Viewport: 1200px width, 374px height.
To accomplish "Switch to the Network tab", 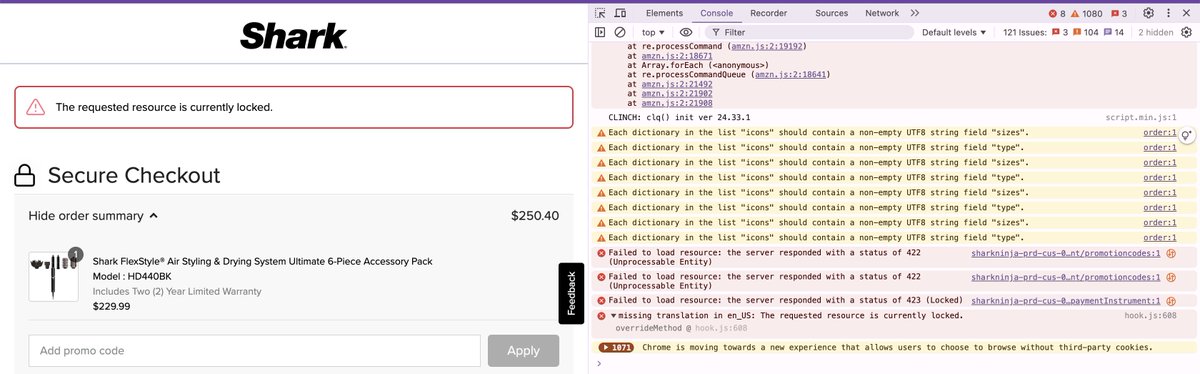I will pyautogui.click(x=882, y=13).
